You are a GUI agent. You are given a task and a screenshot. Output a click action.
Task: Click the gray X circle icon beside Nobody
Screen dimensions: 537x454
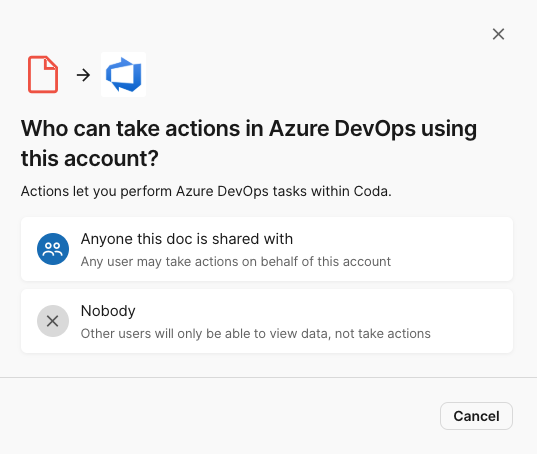[53, 321]
